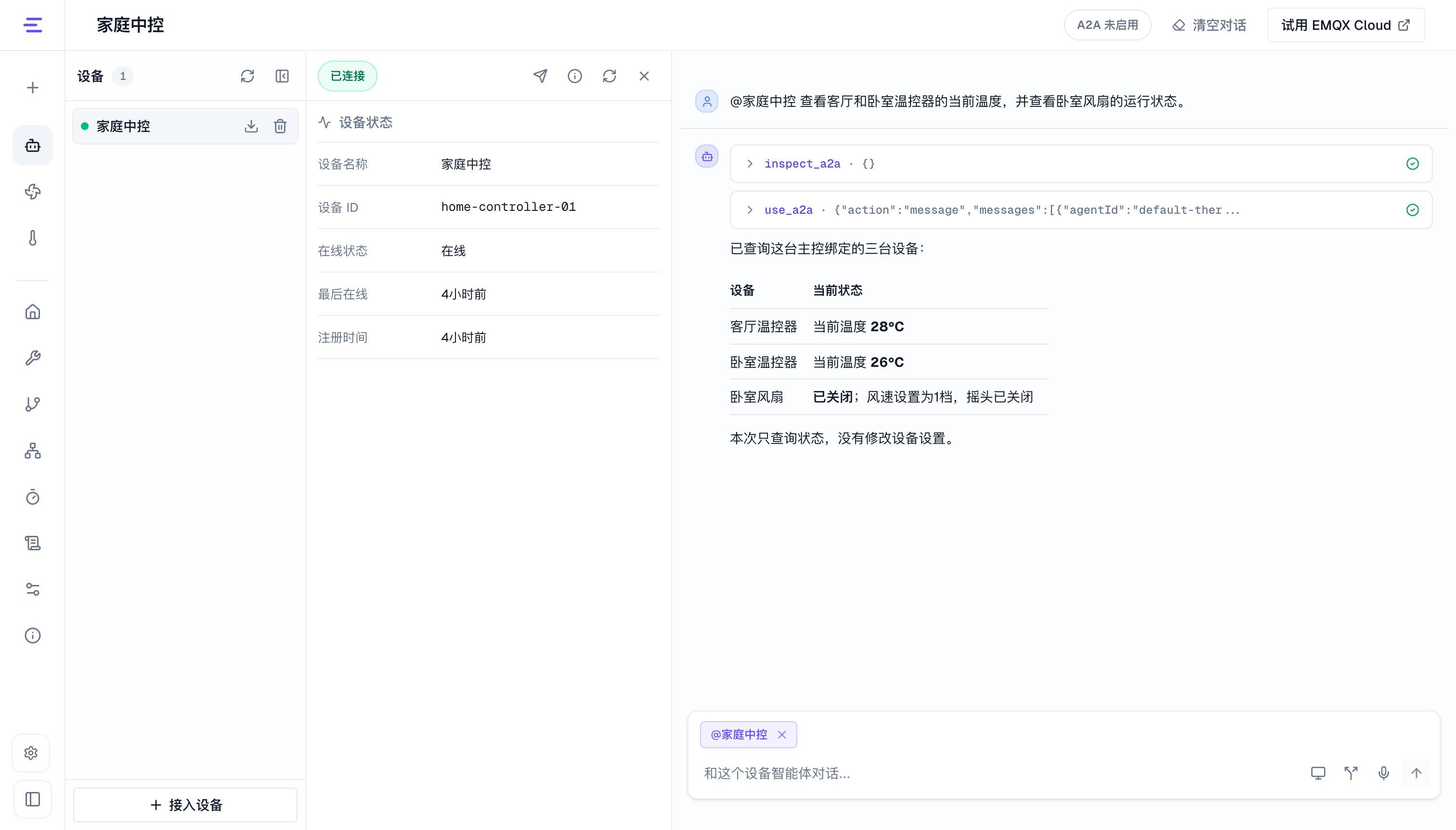Click the monitor screen icon in chat input
This screenshot has width=1456, height=830.
1318,773
